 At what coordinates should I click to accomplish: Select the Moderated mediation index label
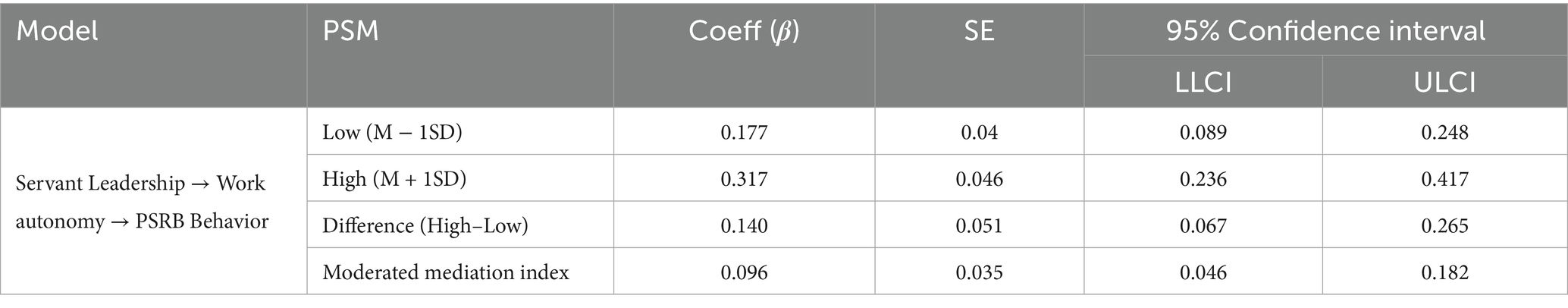[x=446, y=272]
